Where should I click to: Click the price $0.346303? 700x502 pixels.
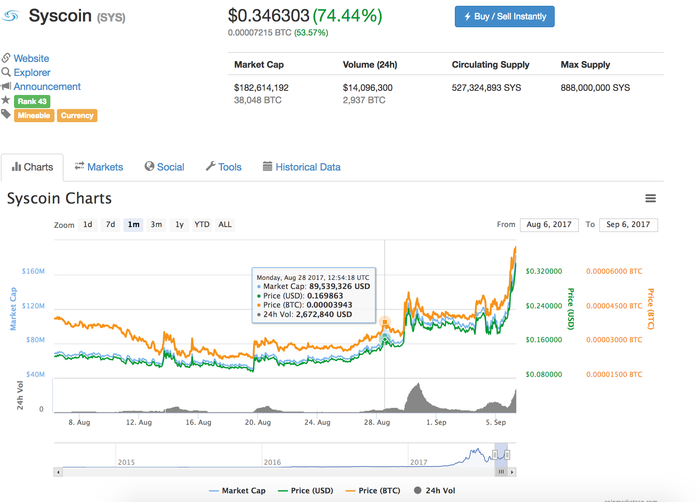point(268,16)
